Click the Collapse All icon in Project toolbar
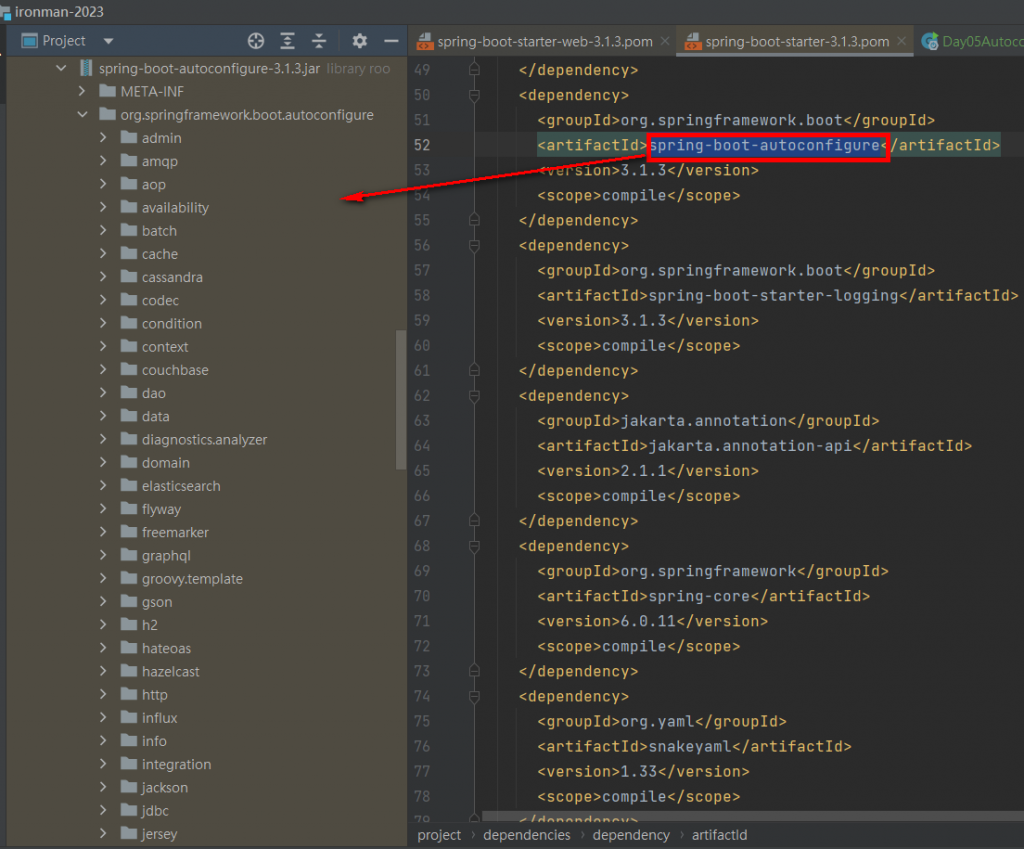This screenshot has height=849, width=1024. (319, 41)
